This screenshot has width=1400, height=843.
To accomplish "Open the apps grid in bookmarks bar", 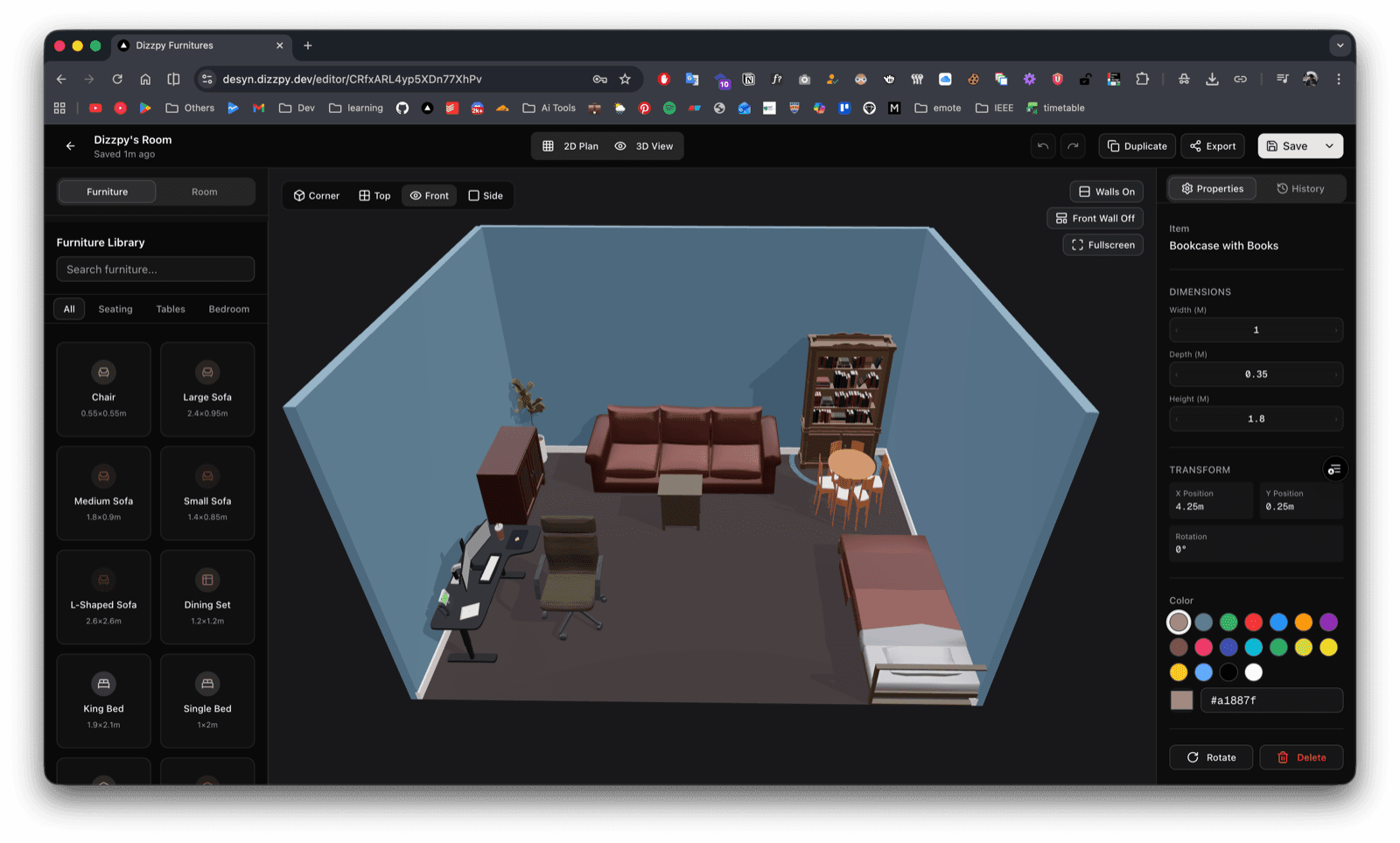I will click(59, 108).
